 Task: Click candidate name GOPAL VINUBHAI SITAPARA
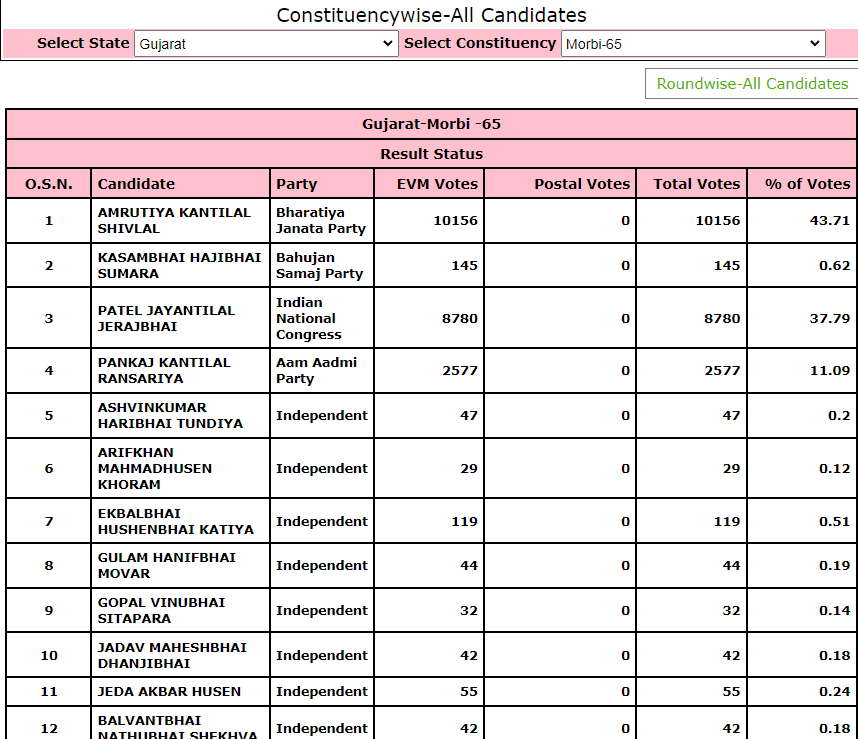click(161, 610)
